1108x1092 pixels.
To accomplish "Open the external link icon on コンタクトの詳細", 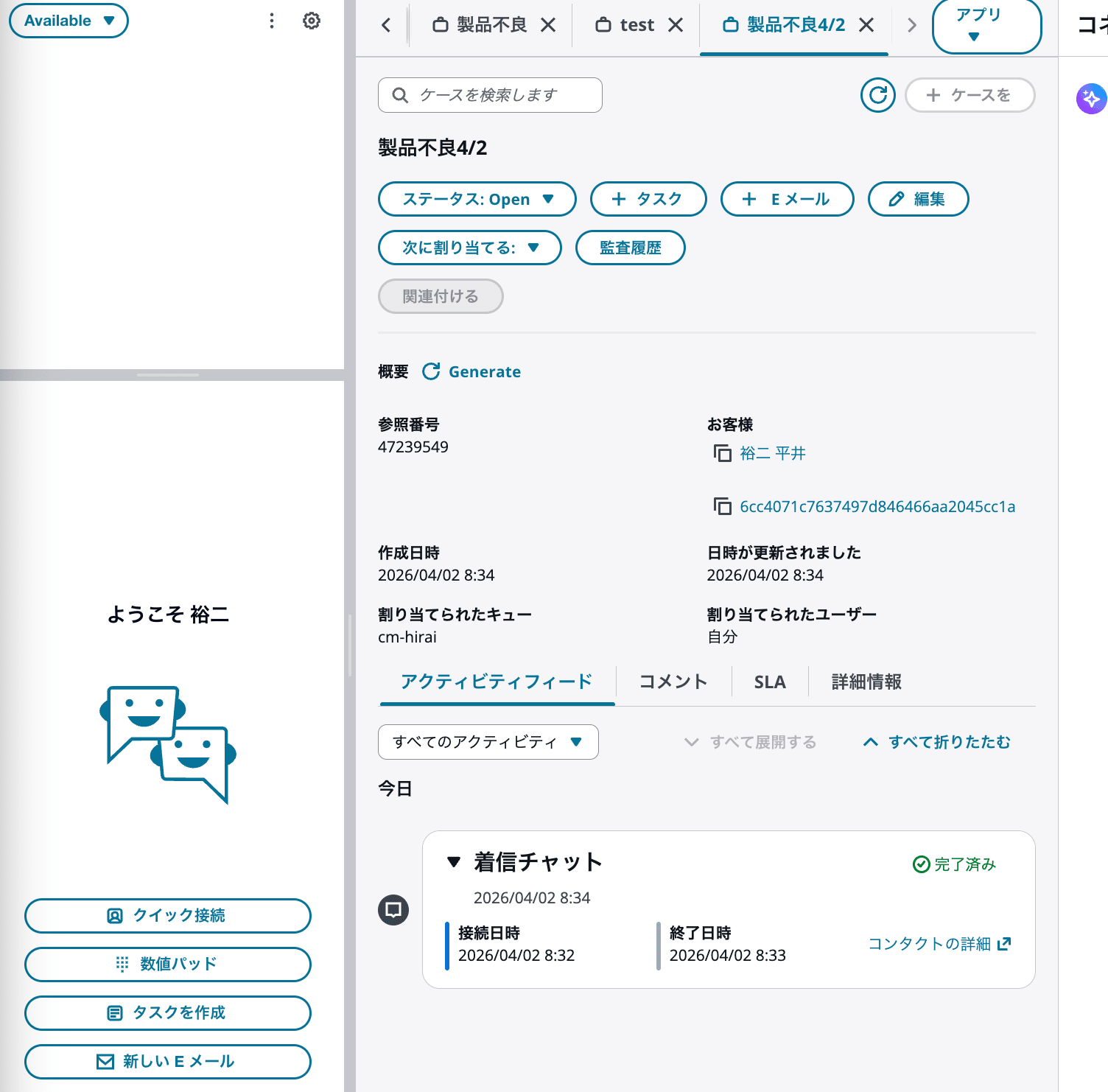I will tap(1005, 943).
